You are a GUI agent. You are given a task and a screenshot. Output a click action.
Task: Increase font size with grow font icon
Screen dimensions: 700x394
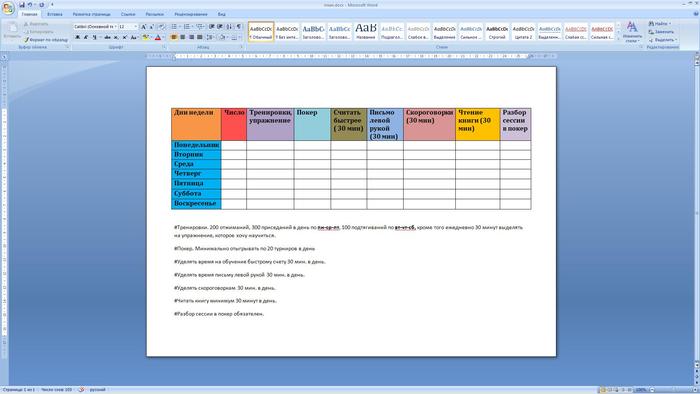[143, 27]
